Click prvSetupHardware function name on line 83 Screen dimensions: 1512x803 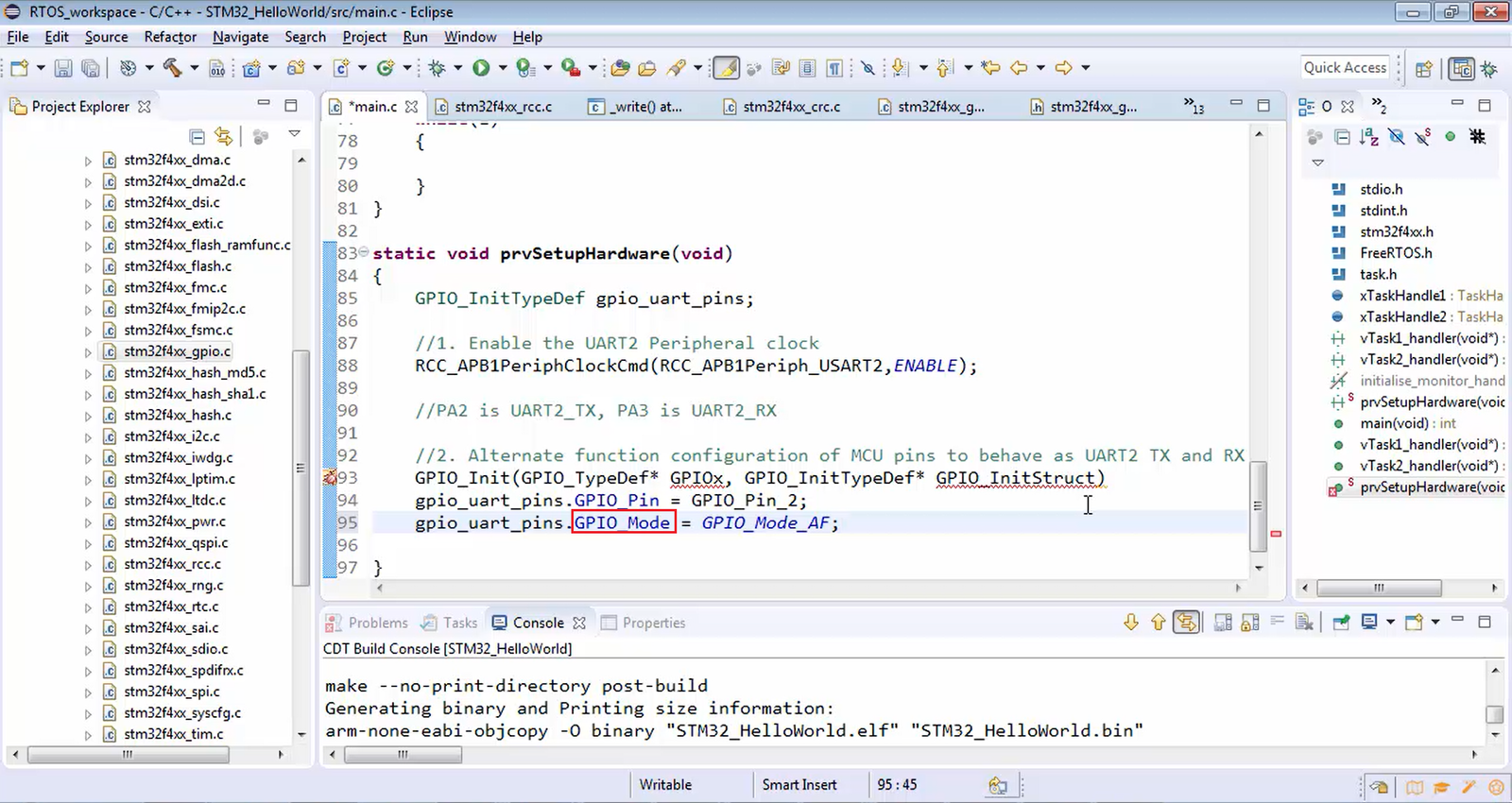coord(585,253)
